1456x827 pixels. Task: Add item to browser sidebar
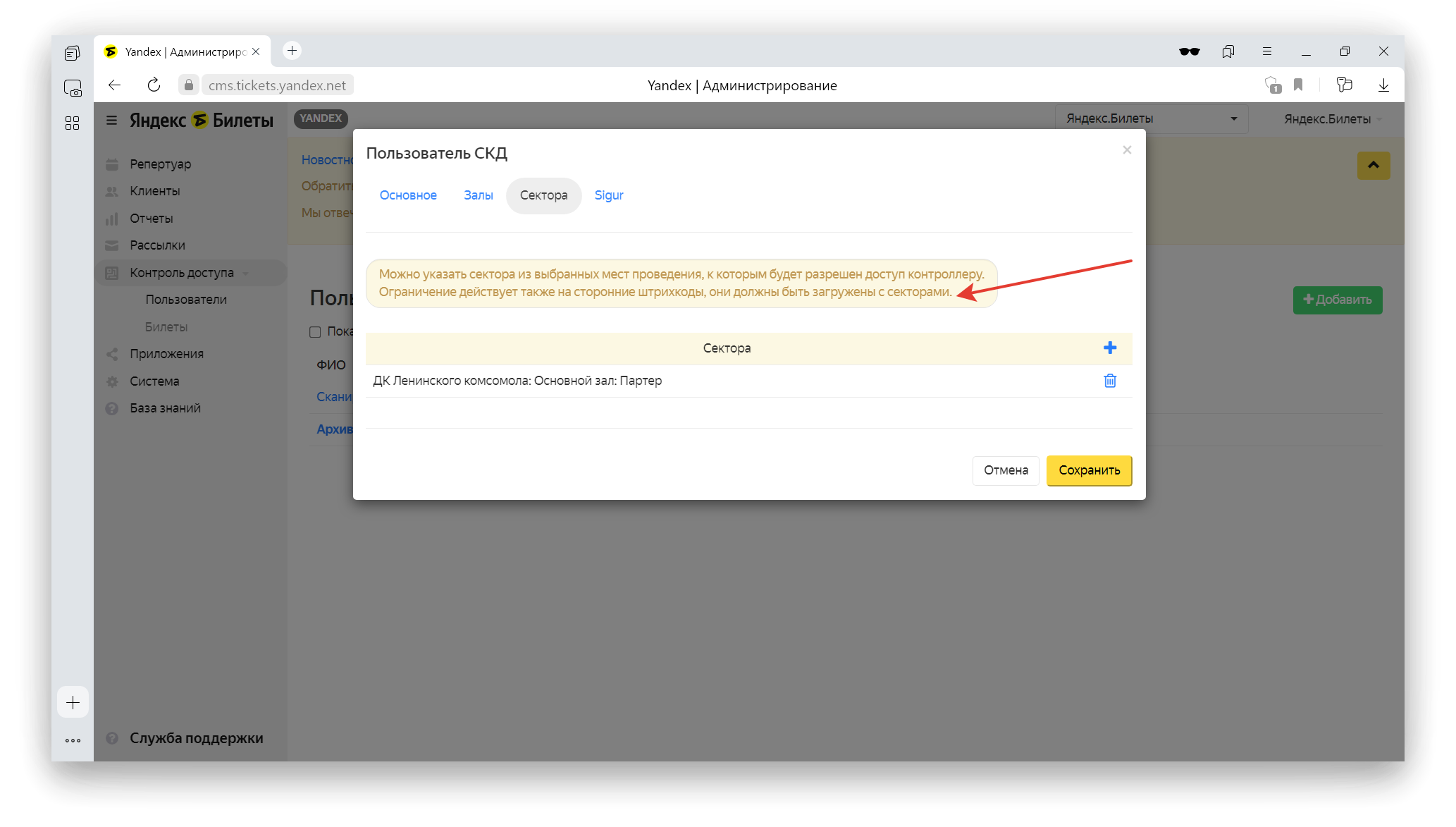(73, 702)
